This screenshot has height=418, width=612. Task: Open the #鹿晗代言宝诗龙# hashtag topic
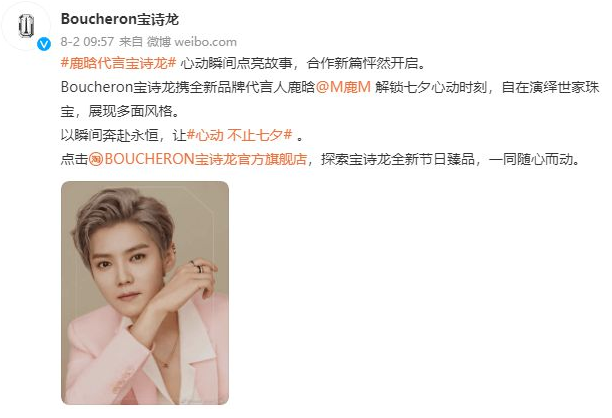(x=119, y=63)
